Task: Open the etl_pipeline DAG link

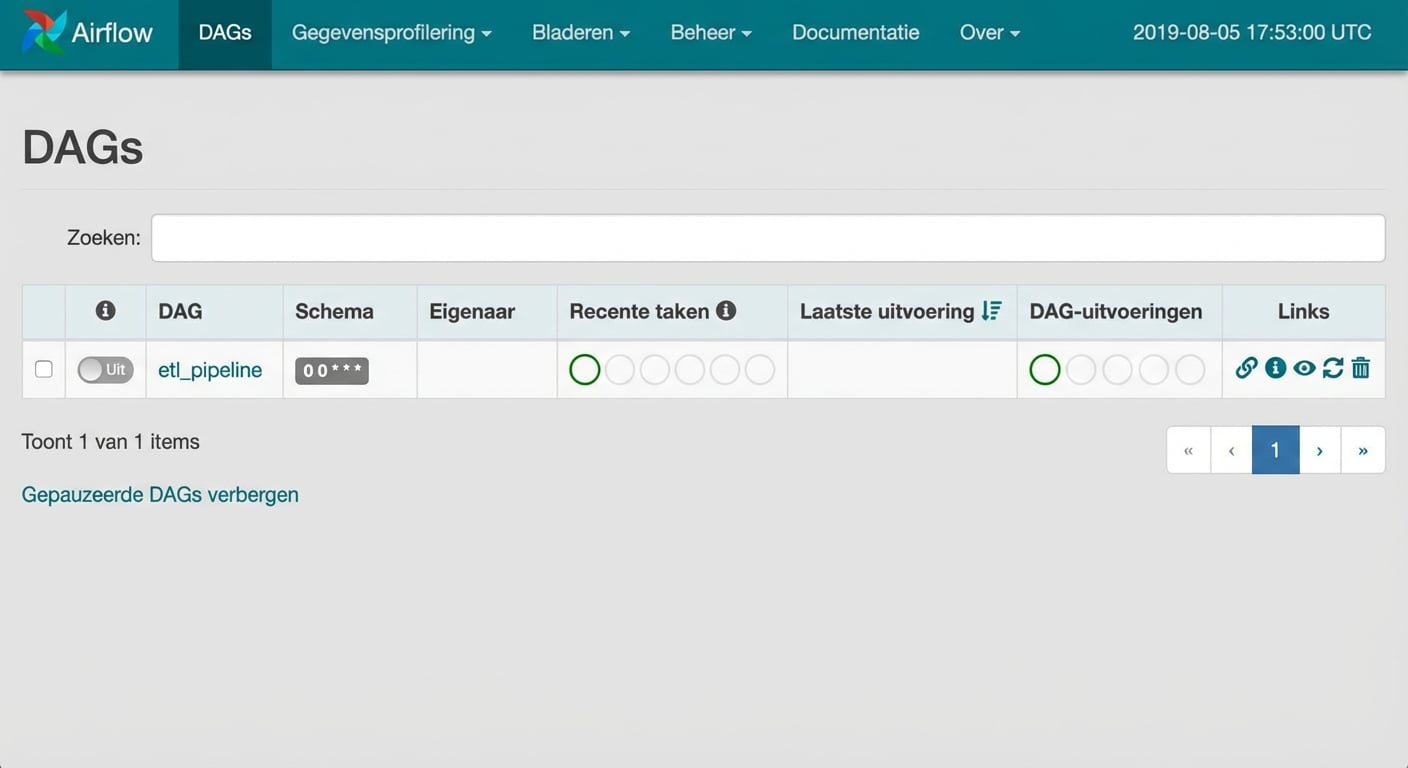Action: click(x=210, y=369)
